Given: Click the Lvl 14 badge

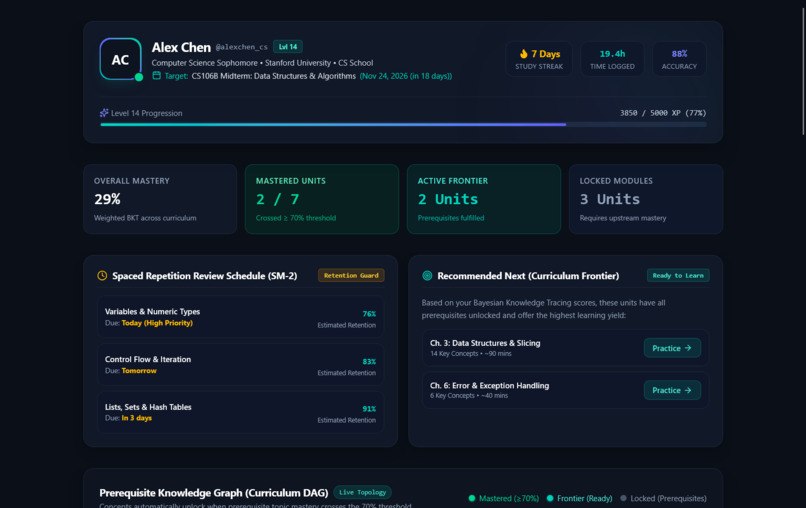Looking at the screenshot, I should click(x=288, y=47).
